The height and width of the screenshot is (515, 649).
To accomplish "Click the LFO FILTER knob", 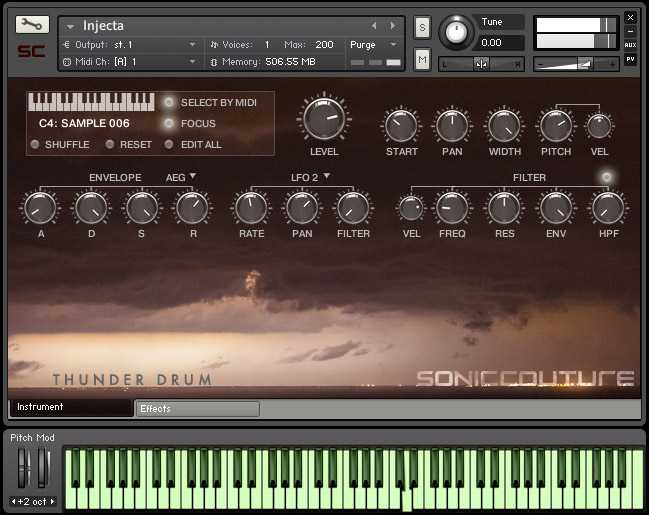I will (x=353, y=208).
